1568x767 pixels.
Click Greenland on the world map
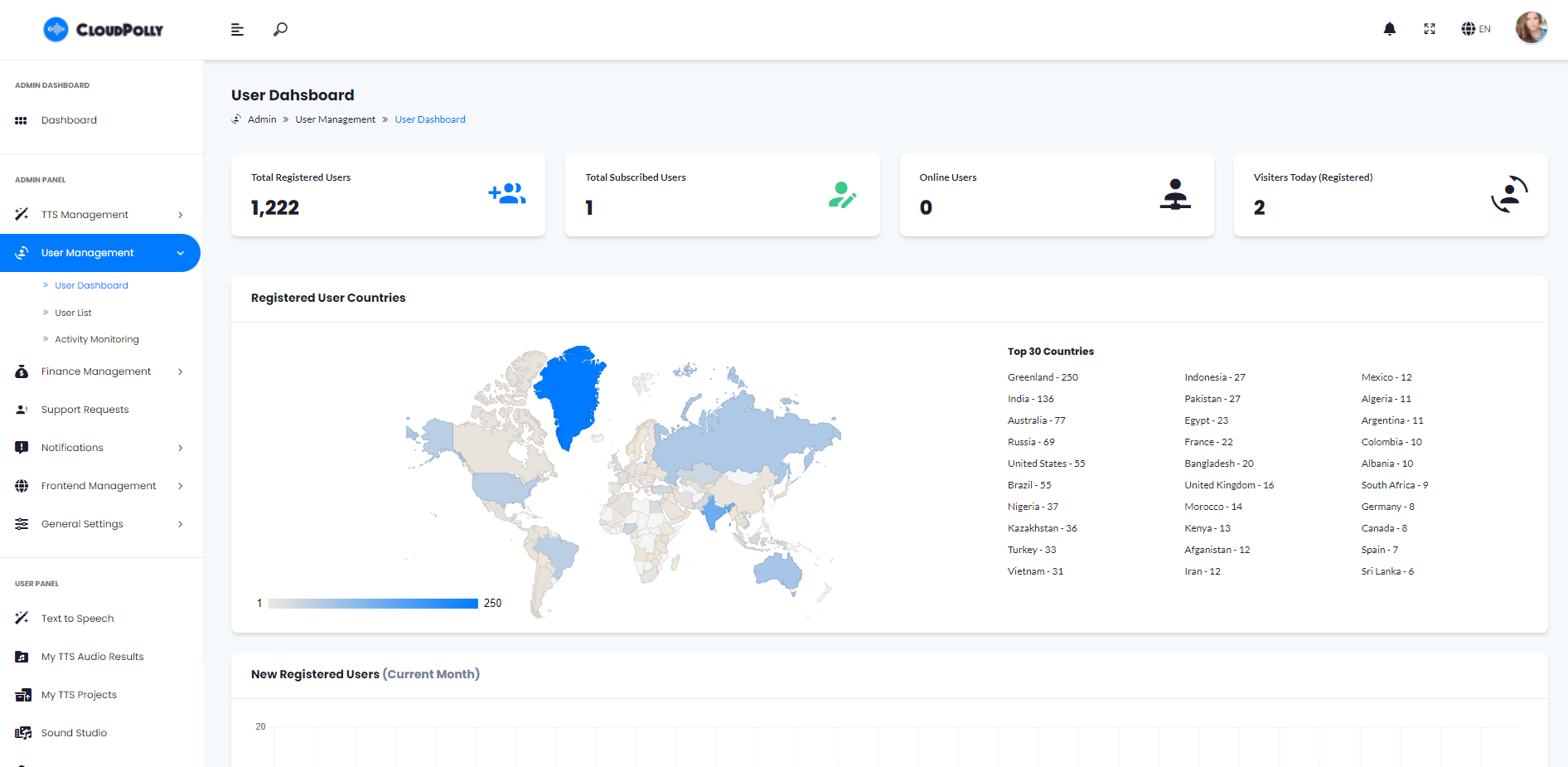click(x=569, y=390)
